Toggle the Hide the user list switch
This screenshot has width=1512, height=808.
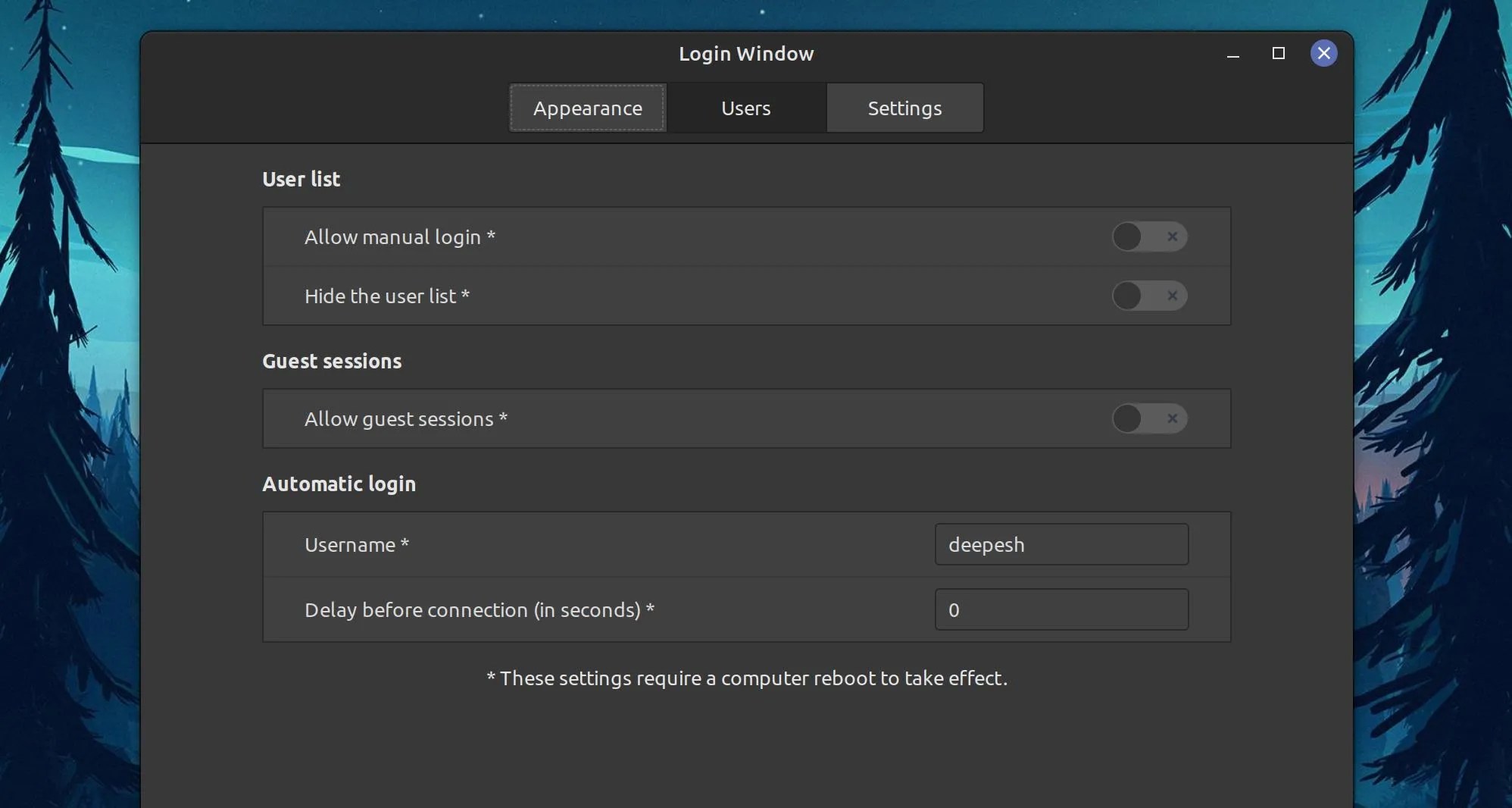click(1127, 296)
